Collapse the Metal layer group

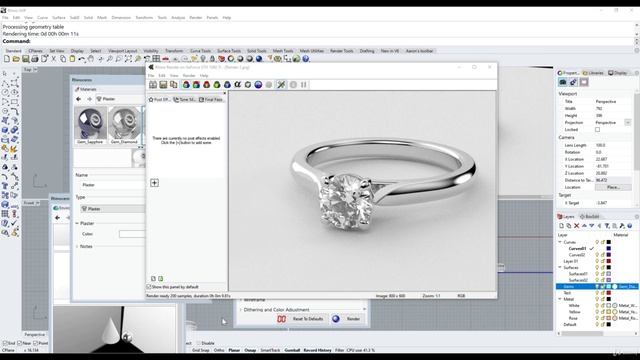(x=560, y=299)
